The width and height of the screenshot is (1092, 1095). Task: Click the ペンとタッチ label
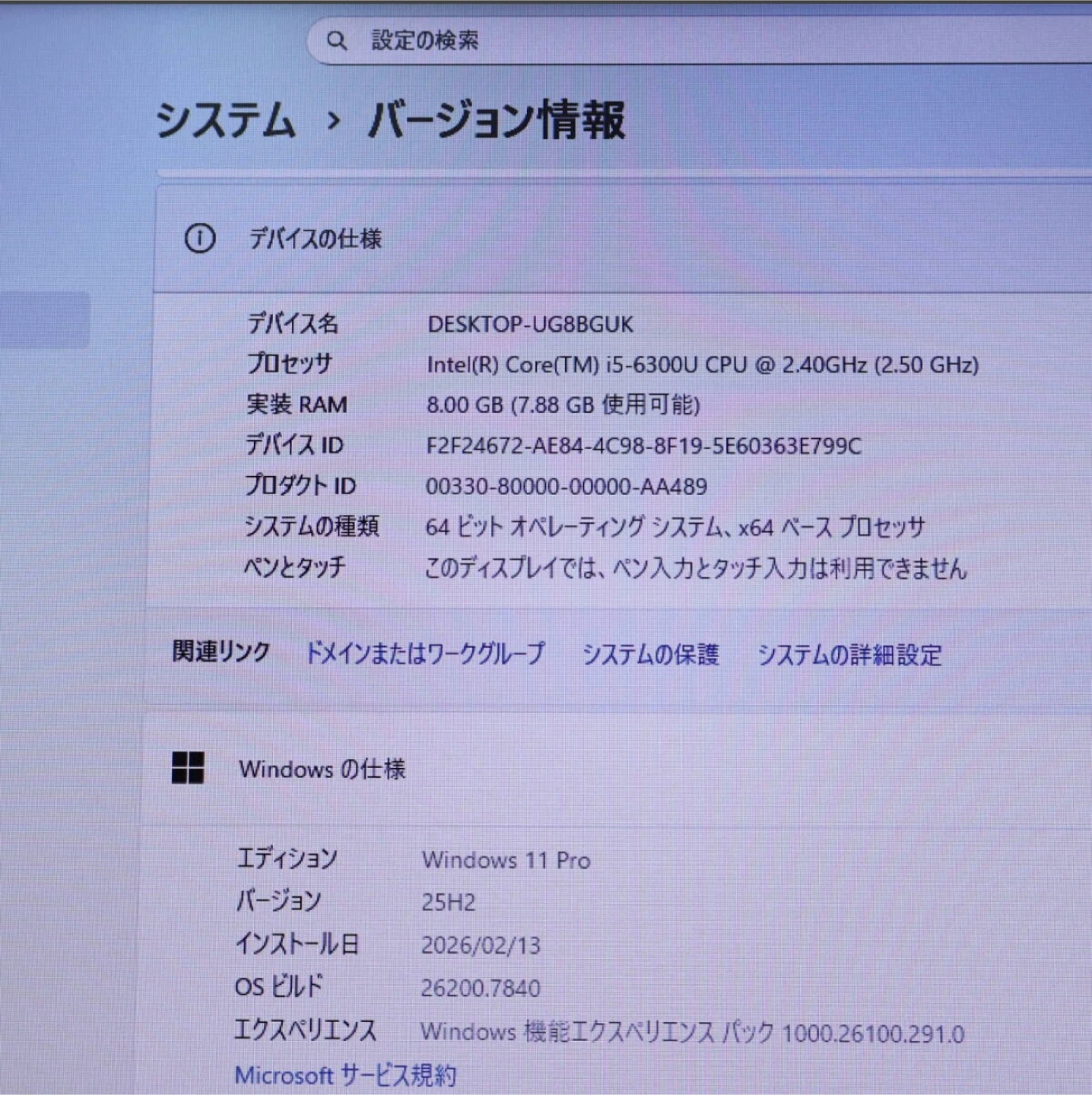click(x=294, y=567)
